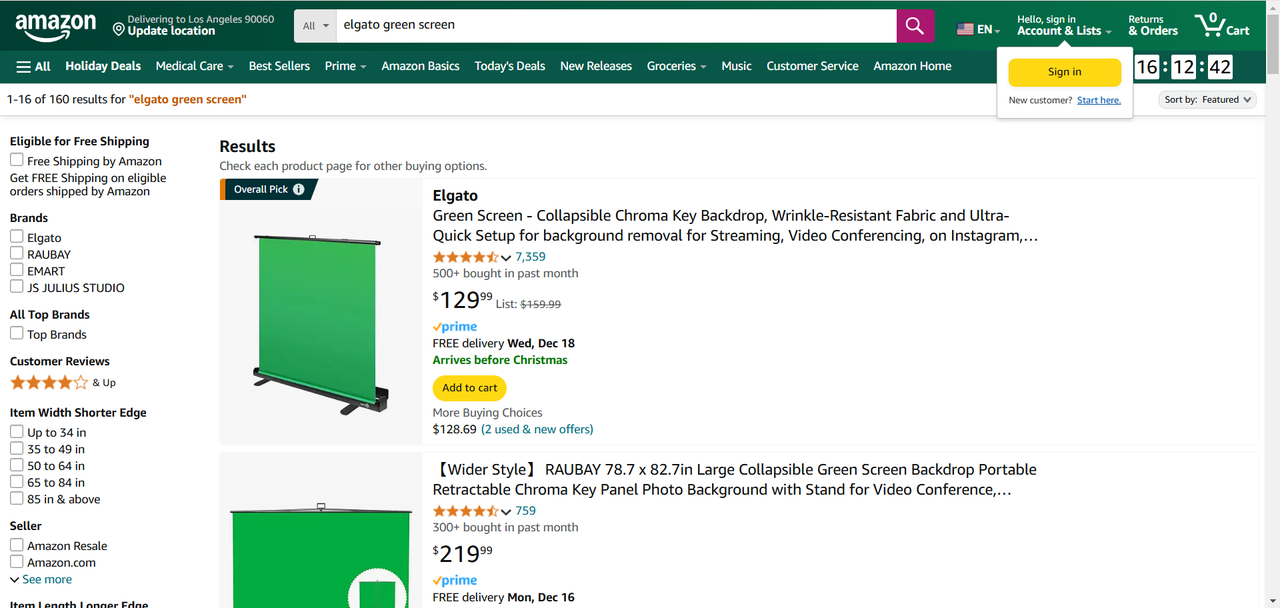This screenshot has width=1280, height=608.
Task: Click RAUBAY green screen product image
Action: tap(321, 553)
